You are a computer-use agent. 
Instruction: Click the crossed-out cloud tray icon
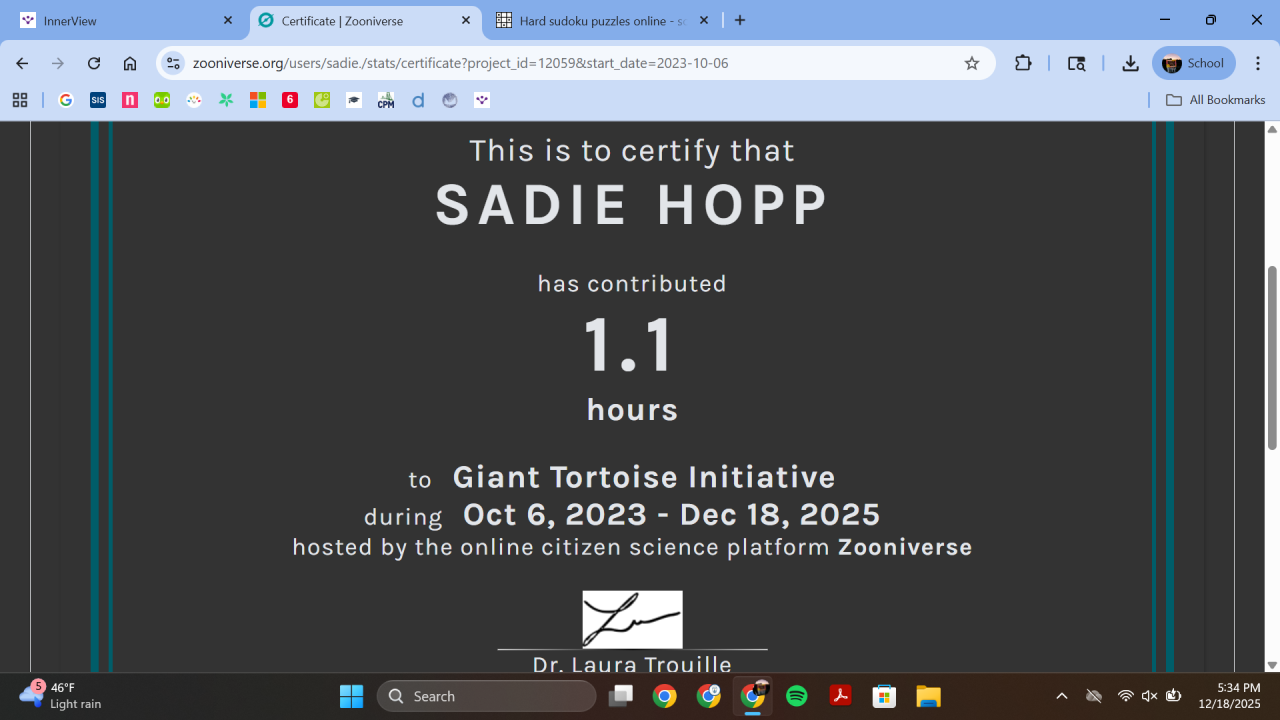(x=1094, y=696)
